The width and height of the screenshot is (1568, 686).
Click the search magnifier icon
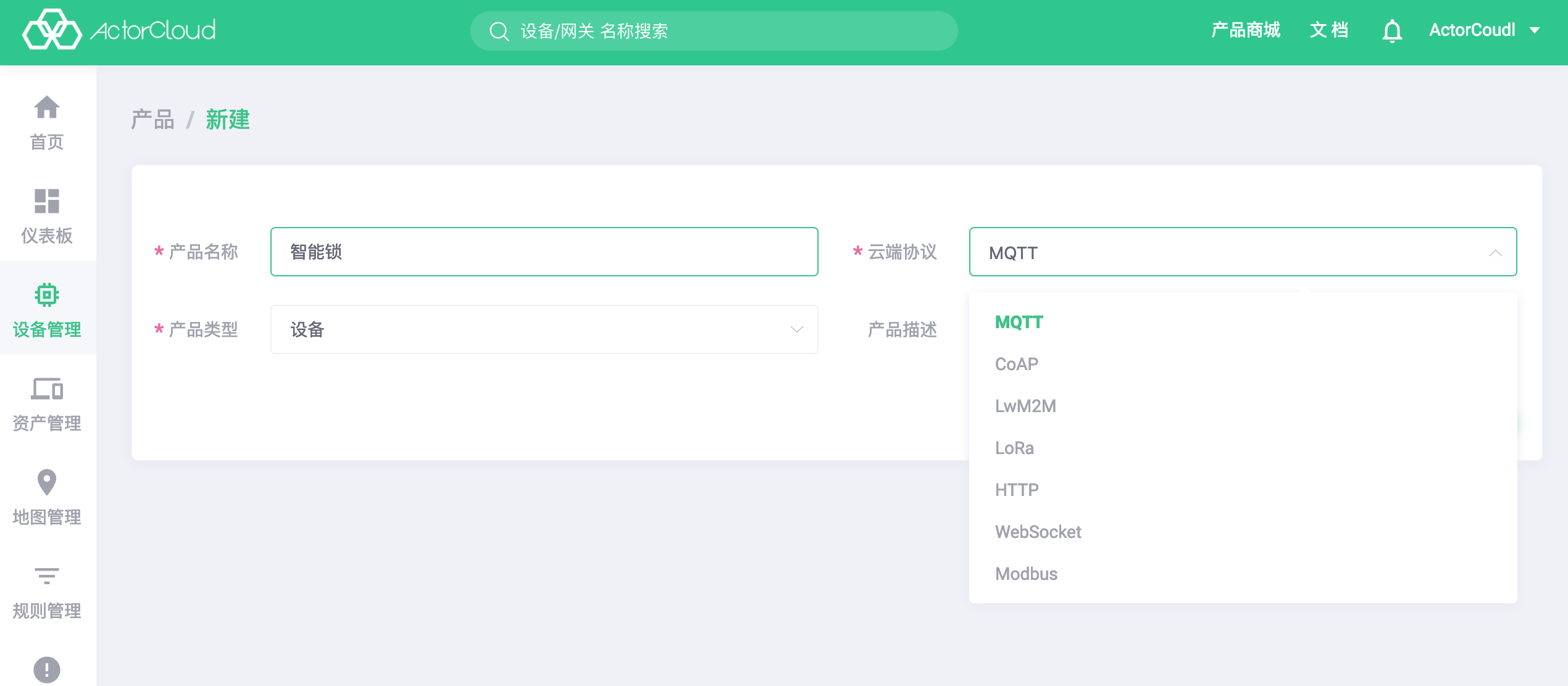(x=499, y=31)
